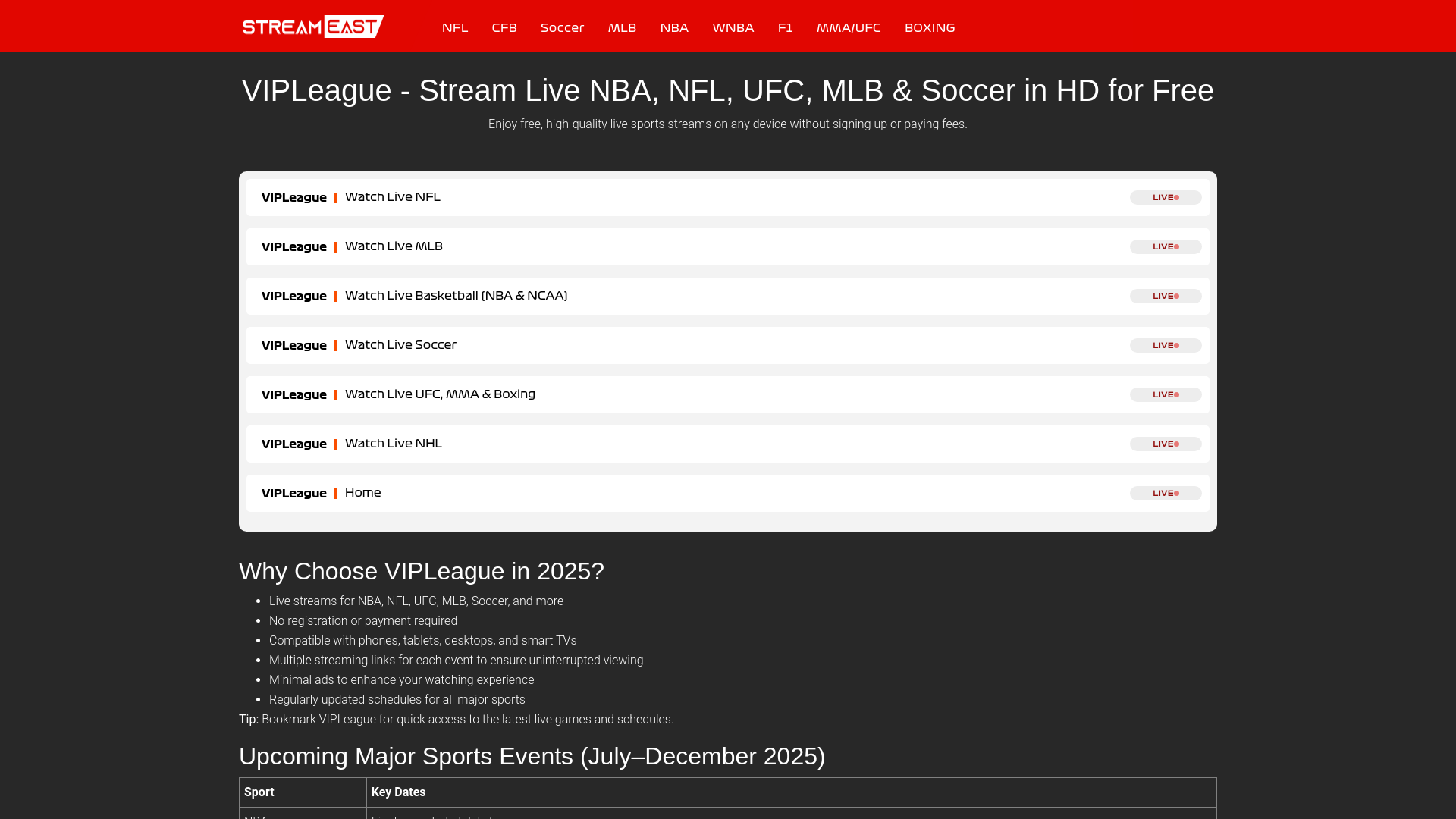1456x819 pixels.
Task: Open Watch Live Basketball (NBA & NCAA)
Action: pyautogui.click(x=456, y=296)
